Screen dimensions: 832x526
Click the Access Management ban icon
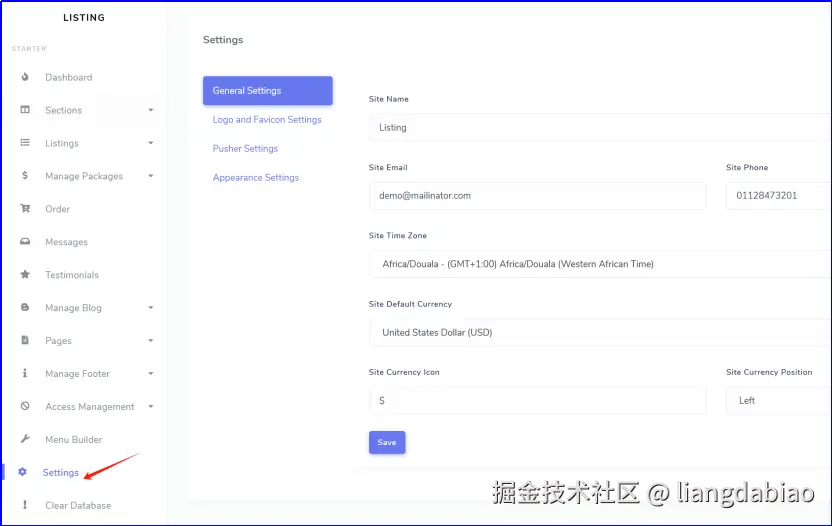tap(25, 406)
